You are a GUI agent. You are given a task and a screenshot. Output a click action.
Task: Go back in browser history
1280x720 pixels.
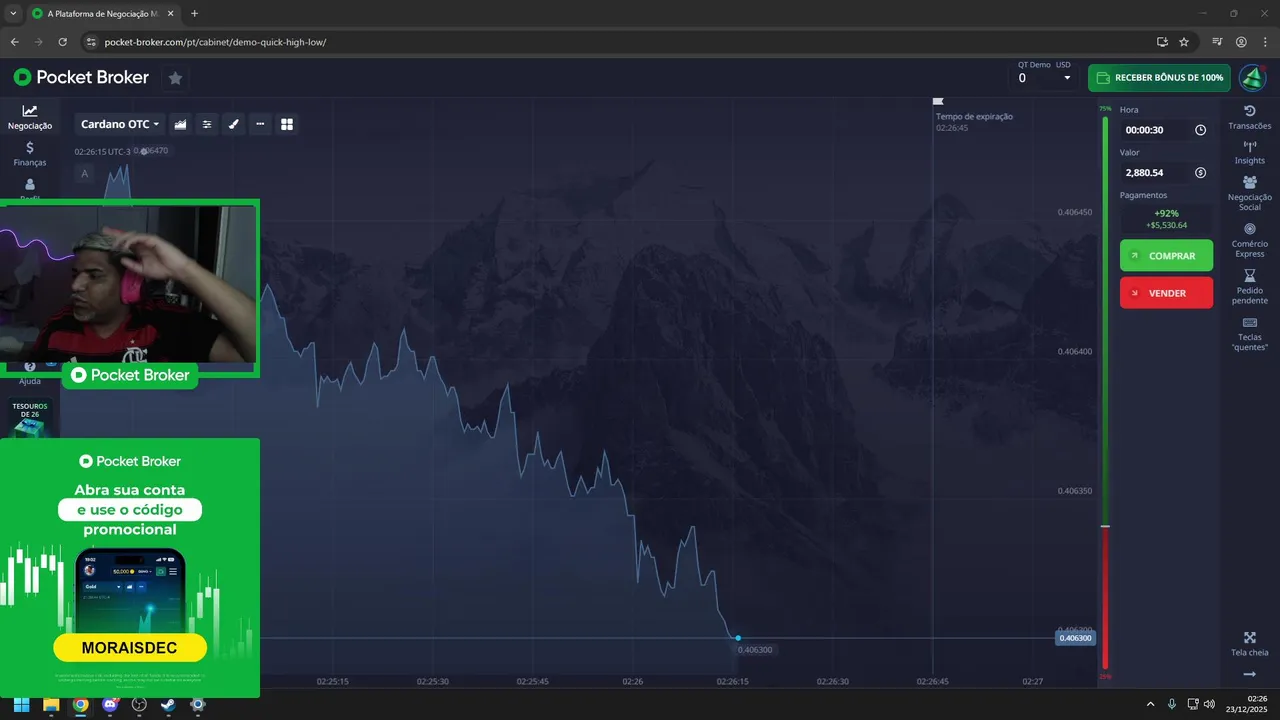(15, 42)
